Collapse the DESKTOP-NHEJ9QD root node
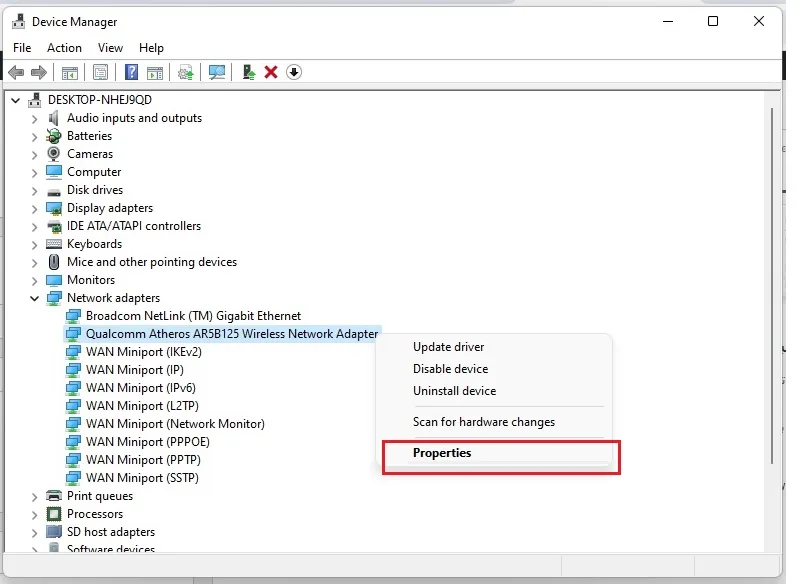 point(16,100)
